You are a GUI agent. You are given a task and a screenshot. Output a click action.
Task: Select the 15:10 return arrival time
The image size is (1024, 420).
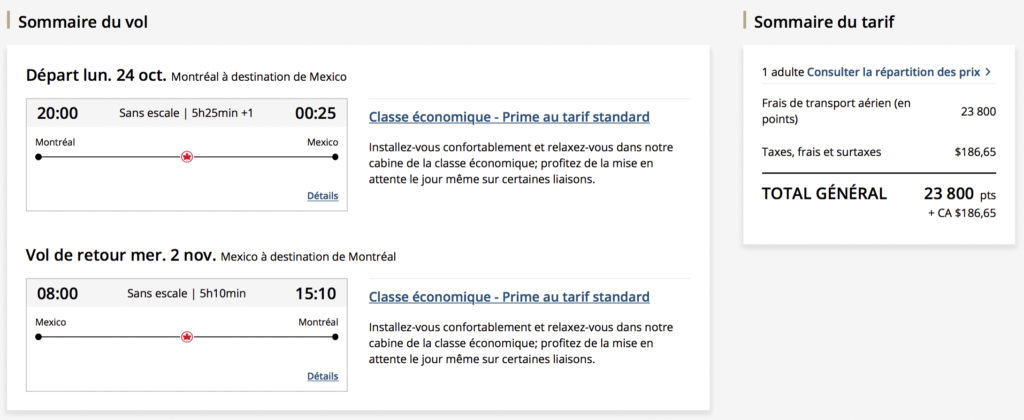point(315,293)
